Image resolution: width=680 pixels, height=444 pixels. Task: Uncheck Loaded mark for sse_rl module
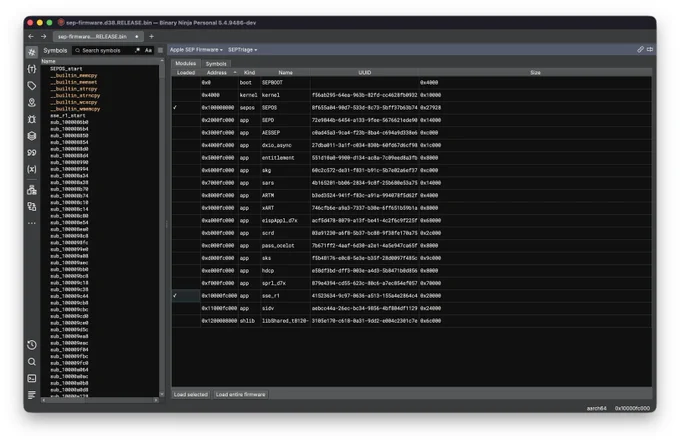[175, 296]
